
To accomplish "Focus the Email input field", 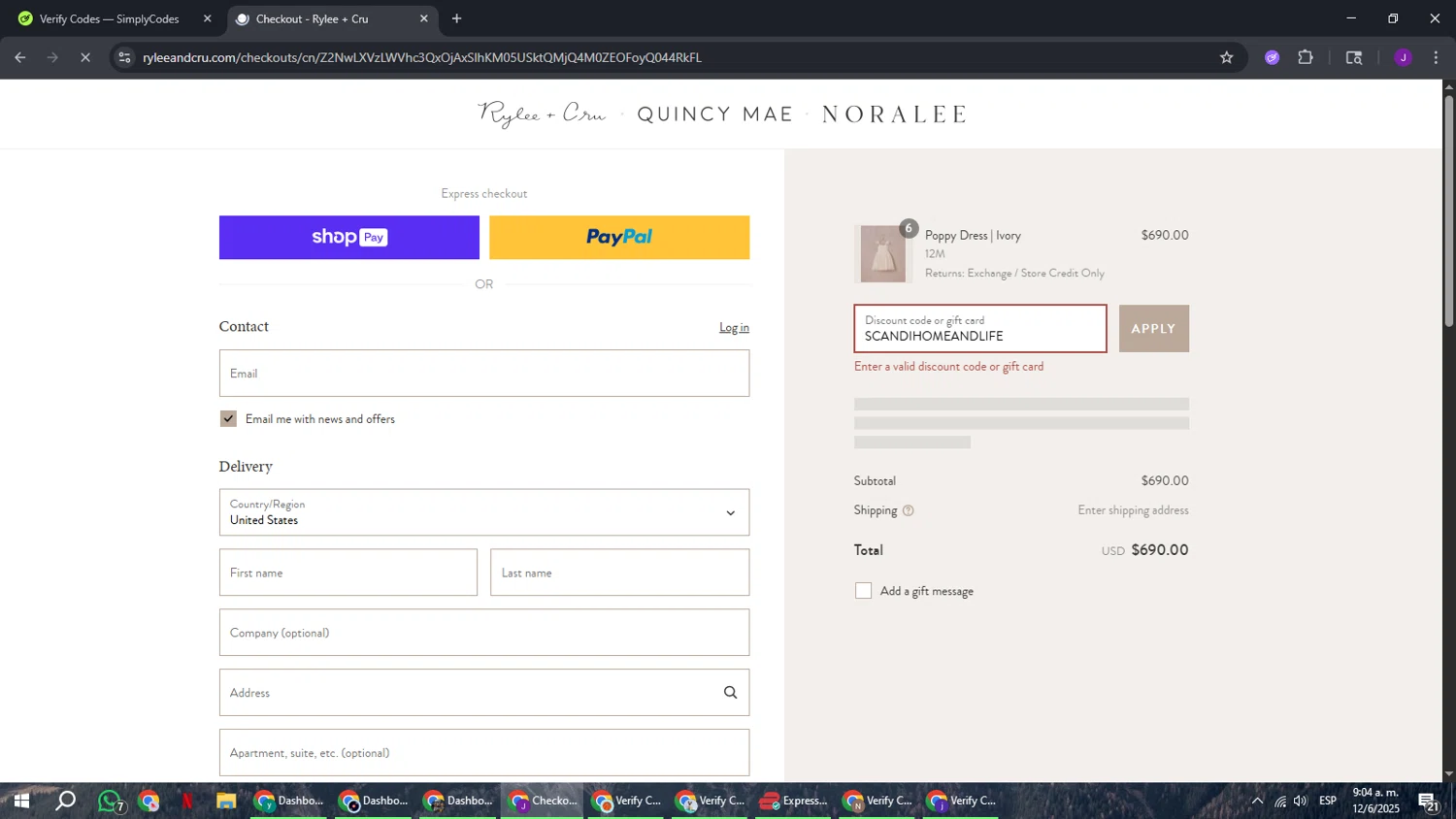I will 484,374.
